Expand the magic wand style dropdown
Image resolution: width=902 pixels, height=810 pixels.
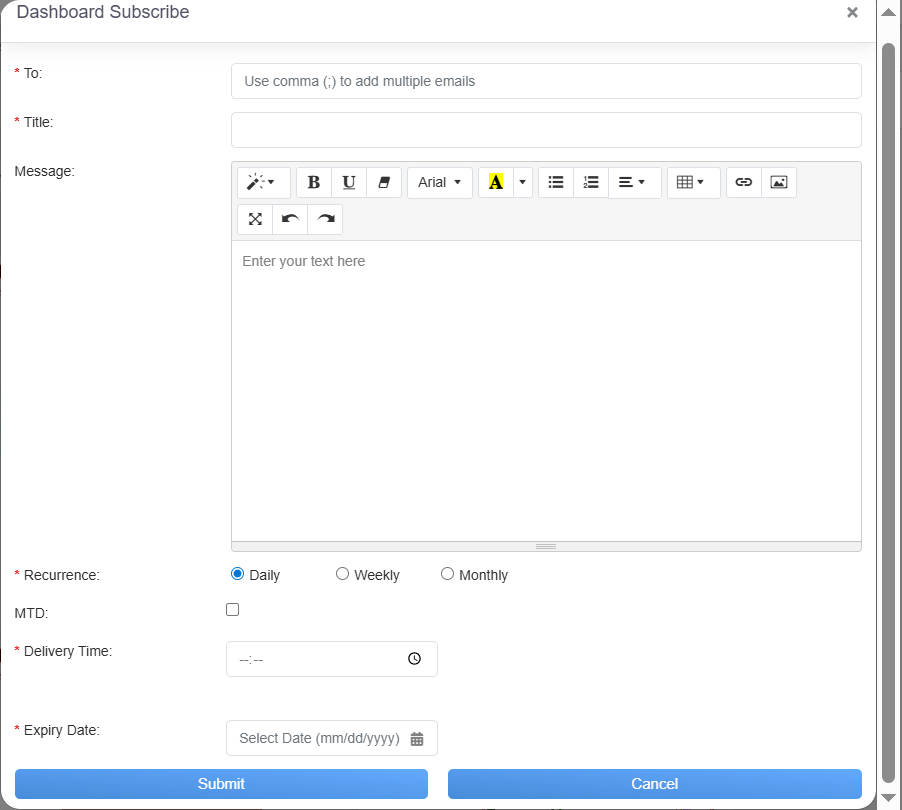click(263, 182)
